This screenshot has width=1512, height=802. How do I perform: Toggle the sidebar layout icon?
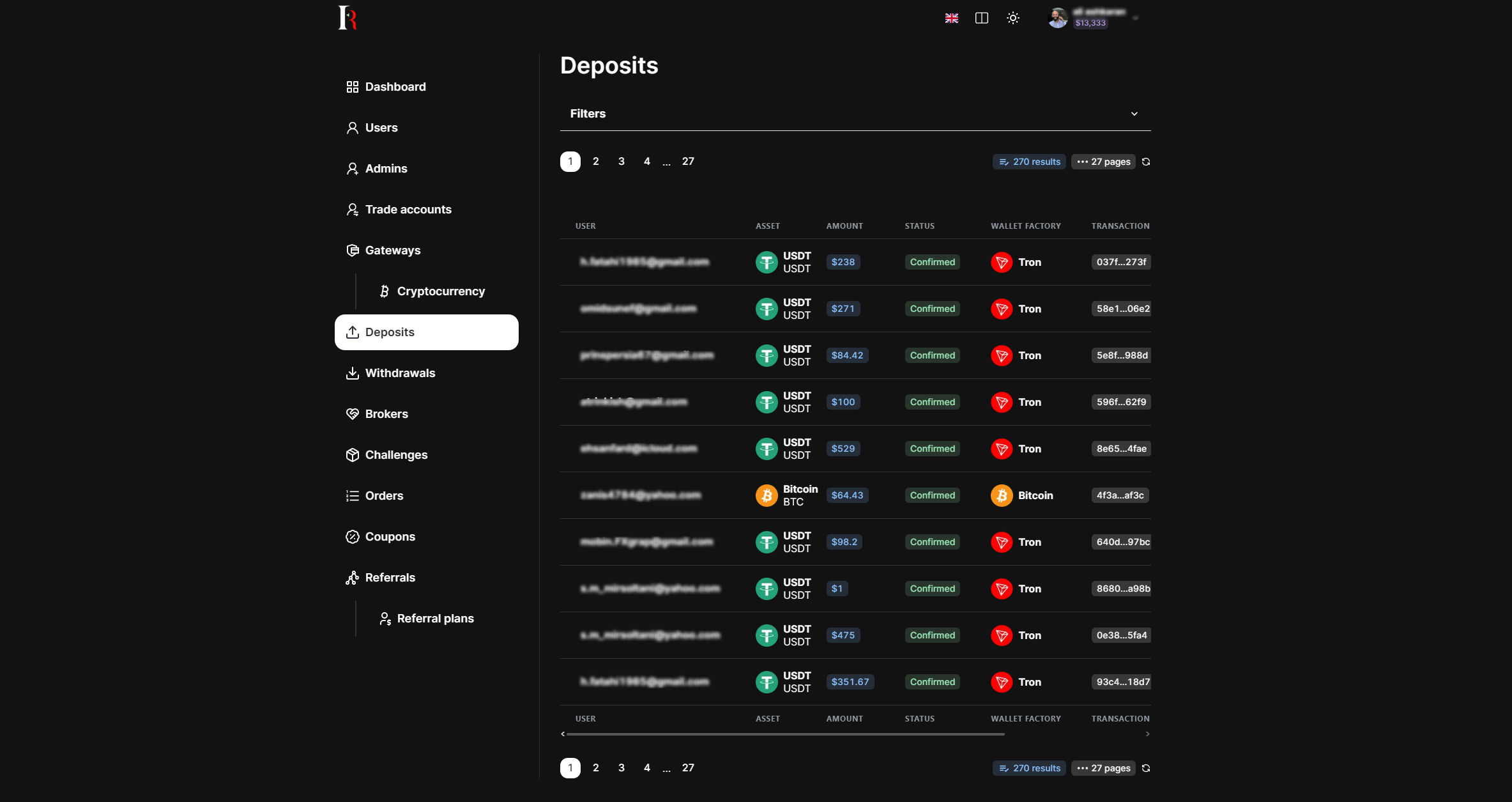(982, 18)
